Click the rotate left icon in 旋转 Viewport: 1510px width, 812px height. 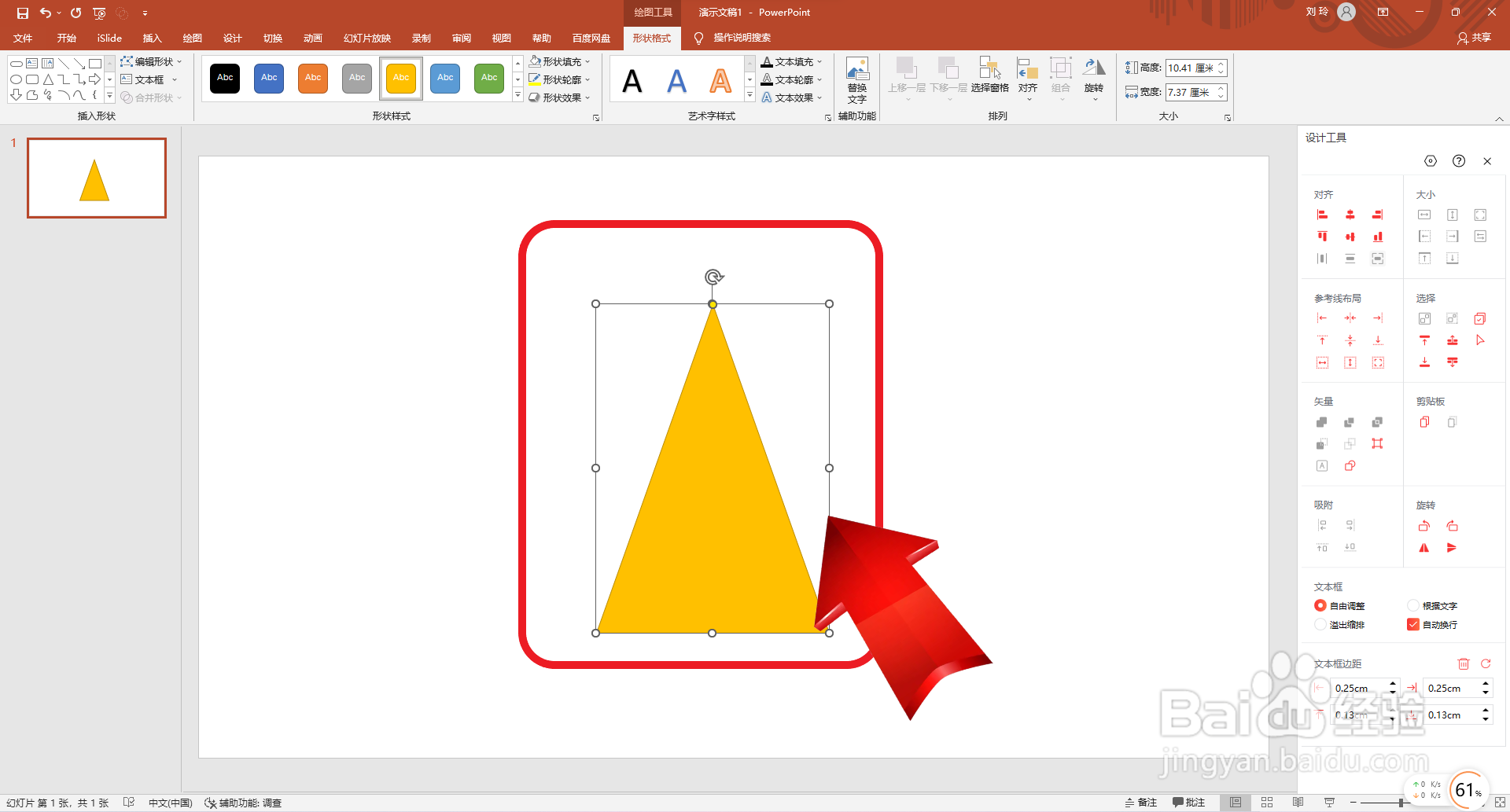click(1424, 526)
